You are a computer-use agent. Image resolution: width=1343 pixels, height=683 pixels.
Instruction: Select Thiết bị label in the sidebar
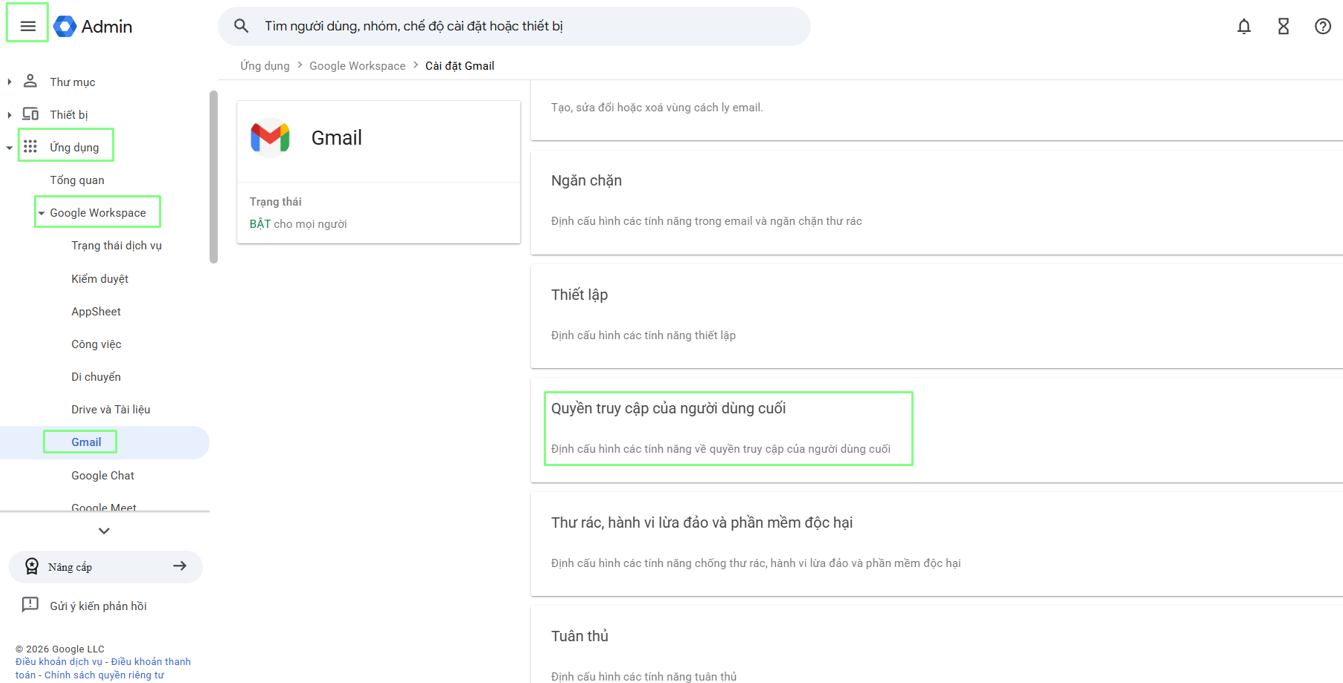click(x=69, y=115)
